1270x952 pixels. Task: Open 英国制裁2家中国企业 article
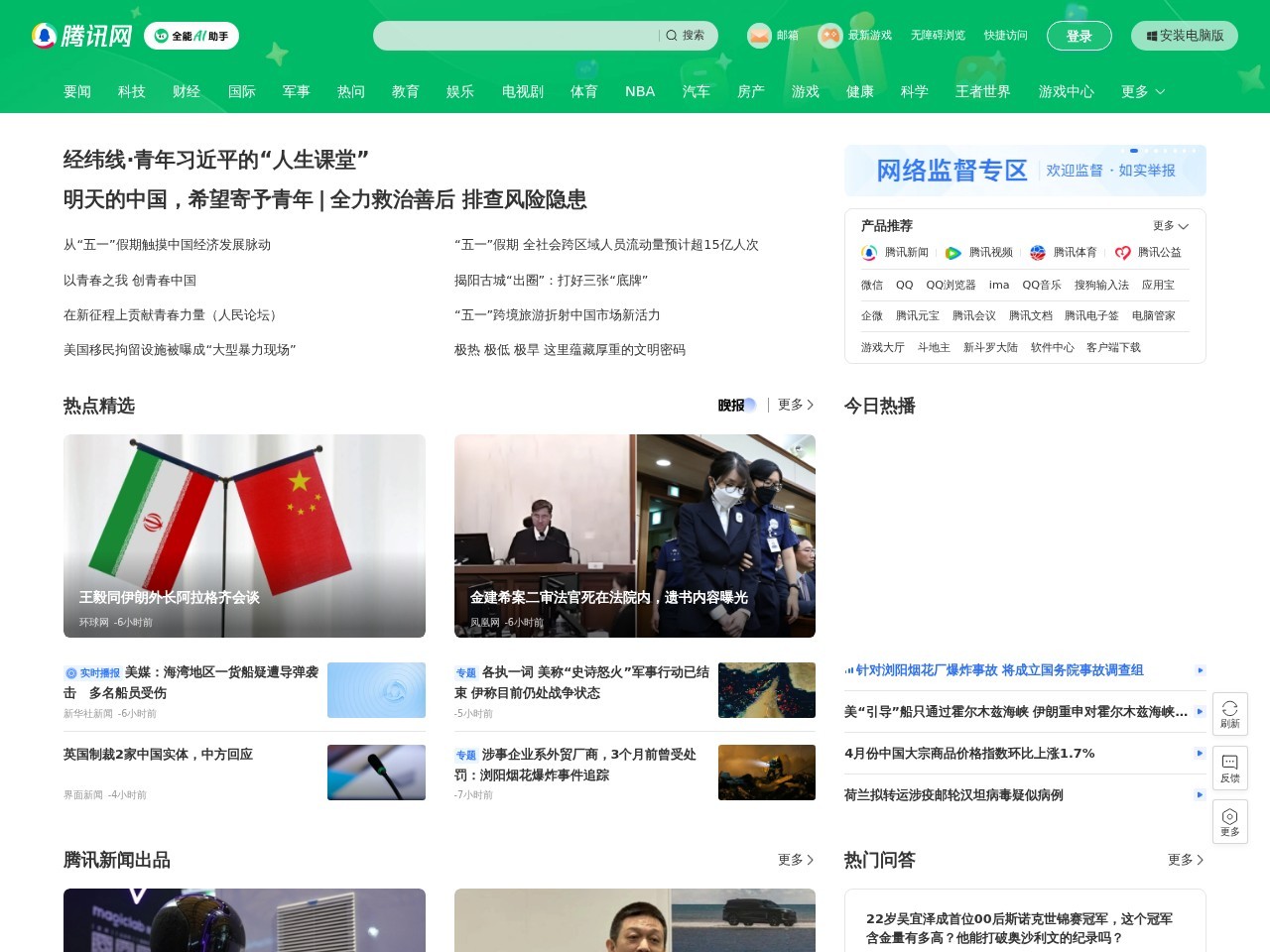tap(158, 755)
